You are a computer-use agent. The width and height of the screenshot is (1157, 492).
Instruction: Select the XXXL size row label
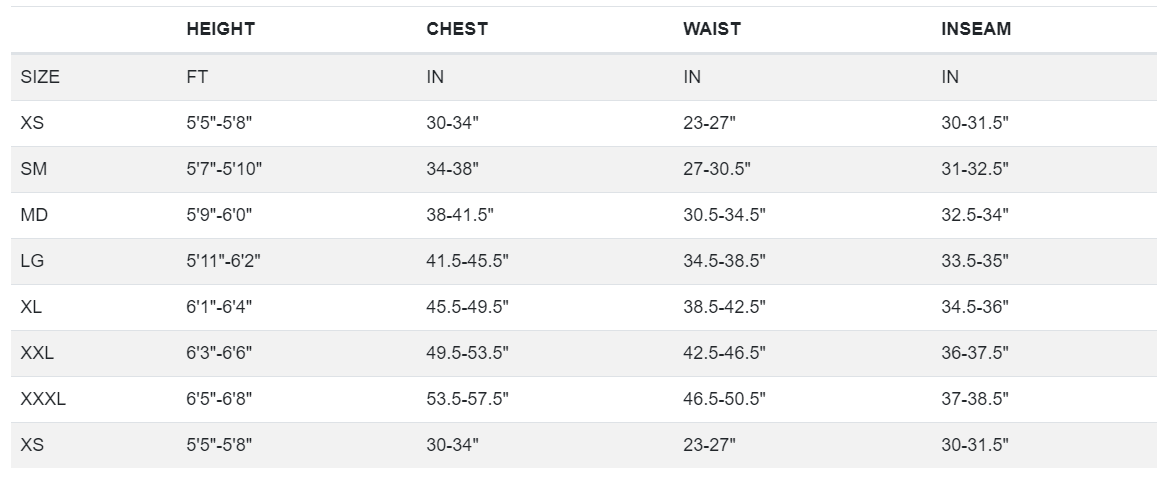pos(43,398)
